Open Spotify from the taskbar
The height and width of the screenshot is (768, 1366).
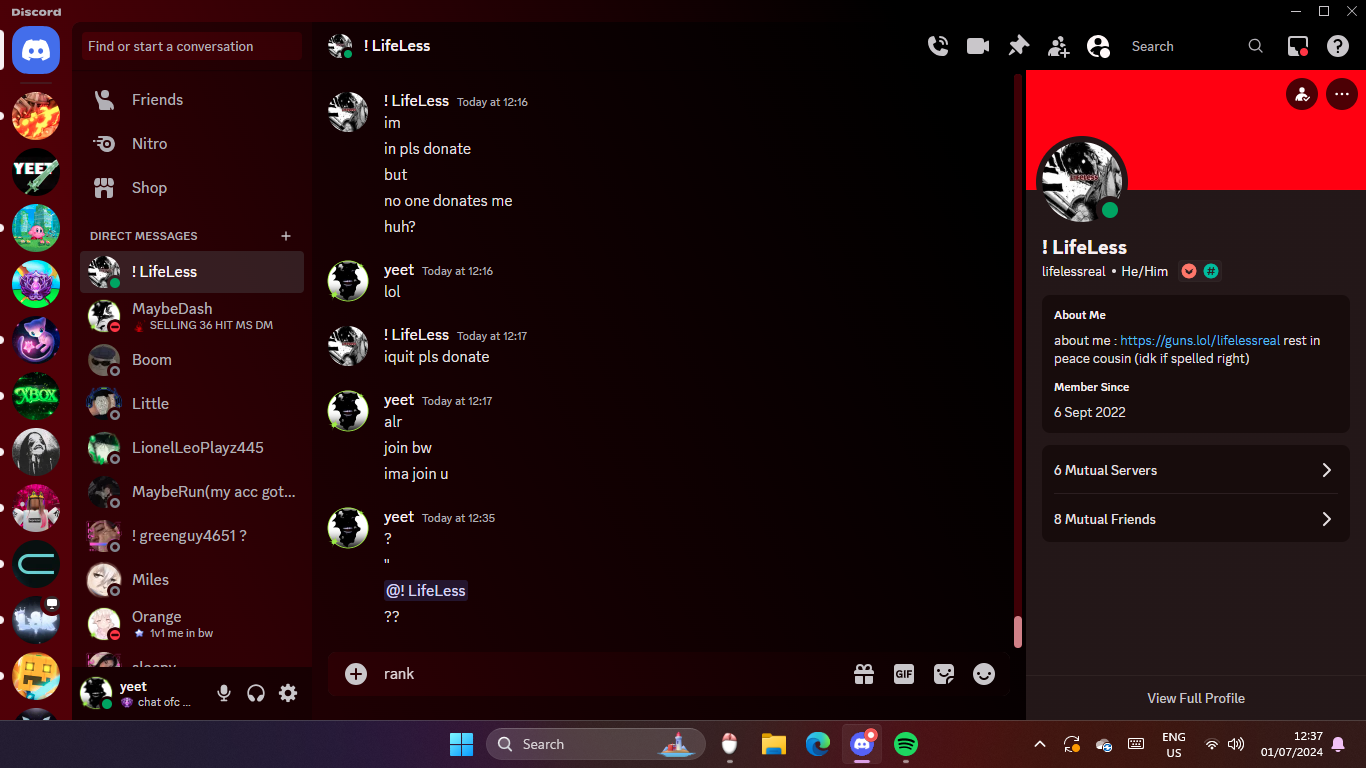906,744
